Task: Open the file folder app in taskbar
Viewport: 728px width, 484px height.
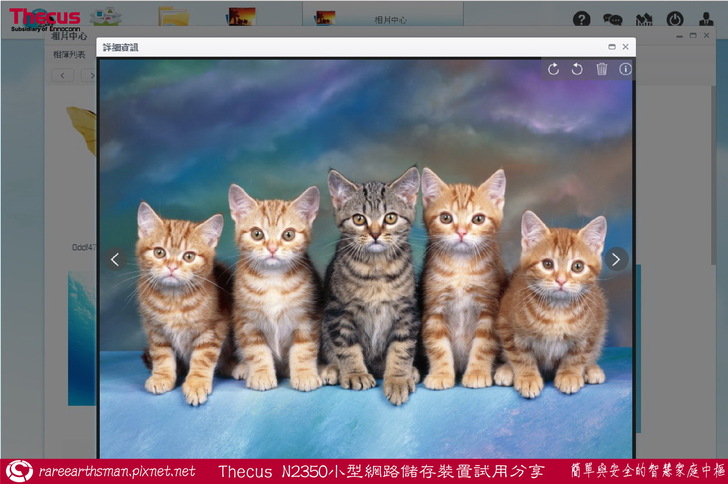Action: click(173, 17)
